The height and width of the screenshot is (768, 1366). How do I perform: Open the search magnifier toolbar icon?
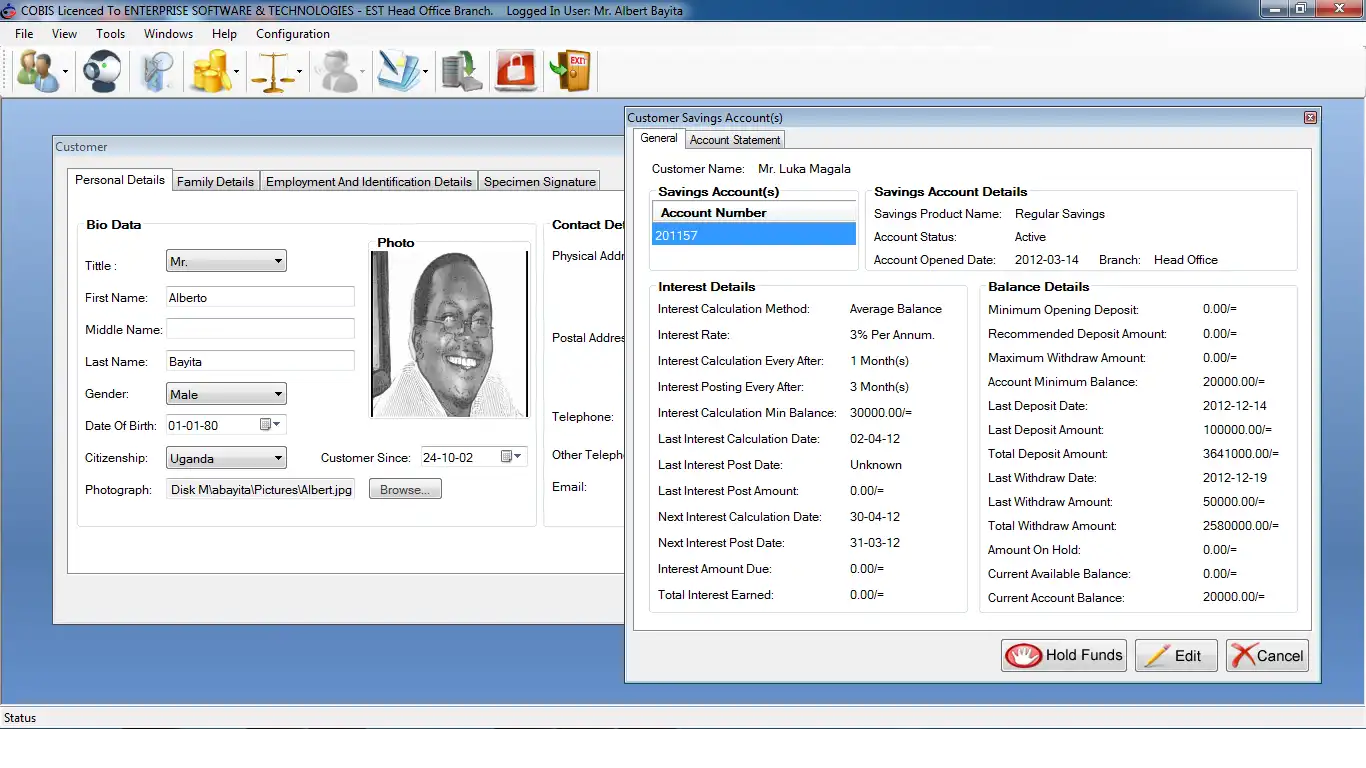click(x=156, y=71)
